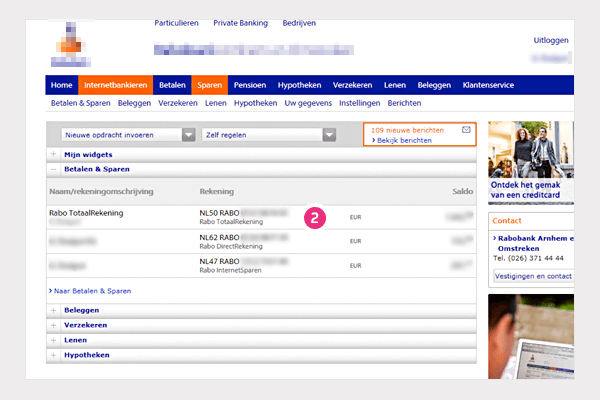Click the Bekijk berichten link

pyautogui.click(x=402, y=140)
